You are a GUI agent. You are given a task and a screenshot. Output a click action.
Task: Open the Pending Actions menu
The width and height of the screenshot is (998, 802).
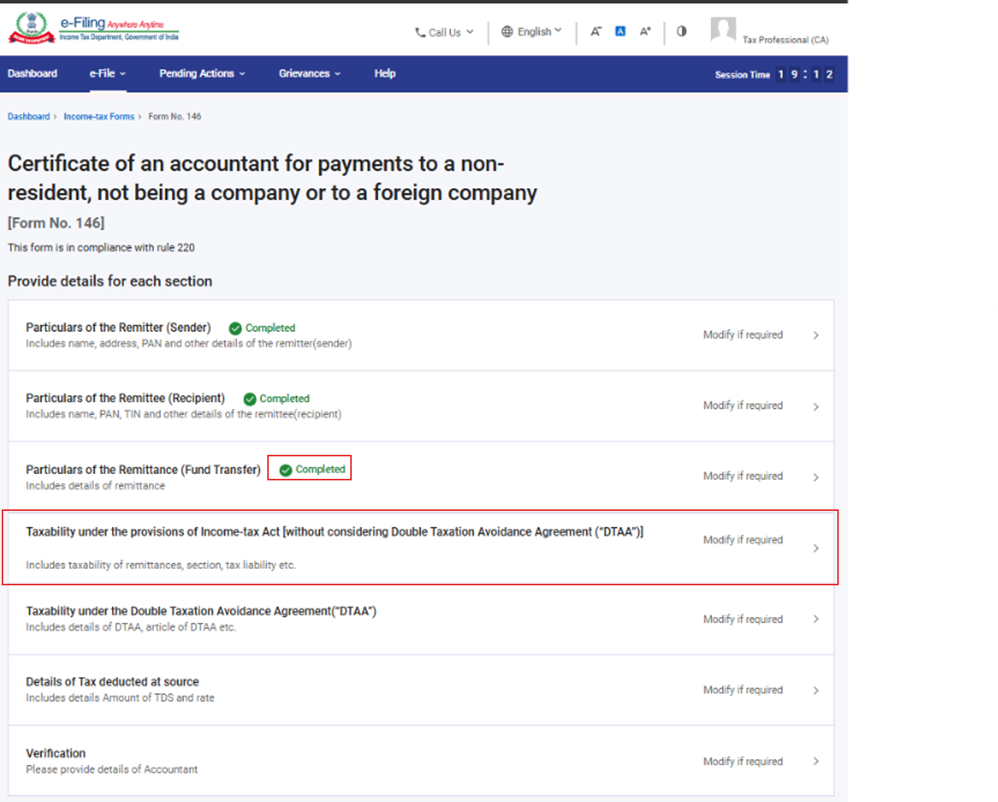click(x=201, y=74)
